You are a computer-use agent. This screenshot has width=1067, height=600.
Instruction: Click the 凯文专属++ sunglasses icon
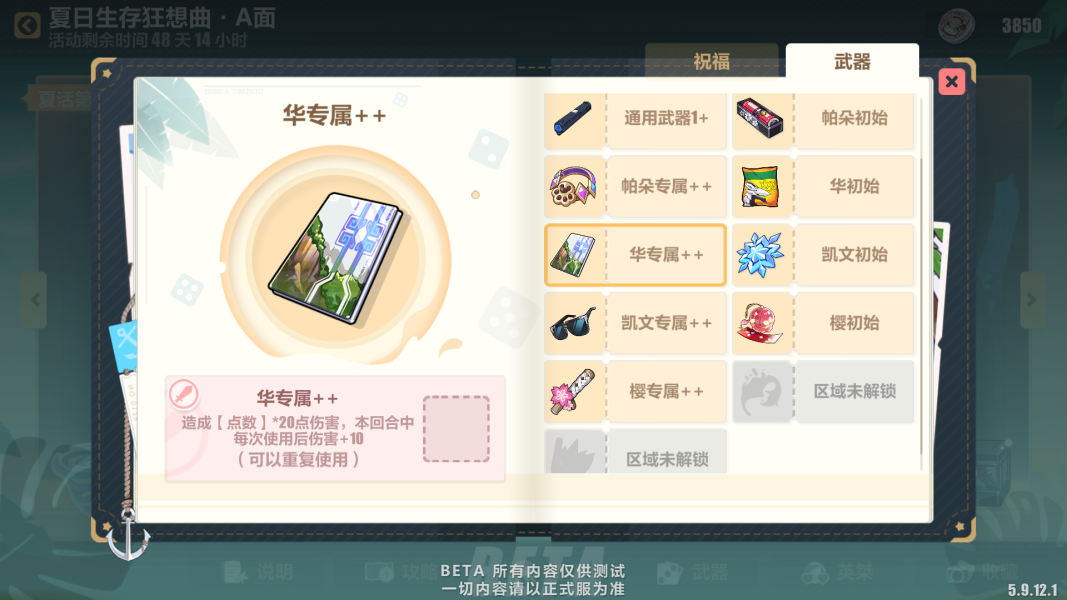574,323
